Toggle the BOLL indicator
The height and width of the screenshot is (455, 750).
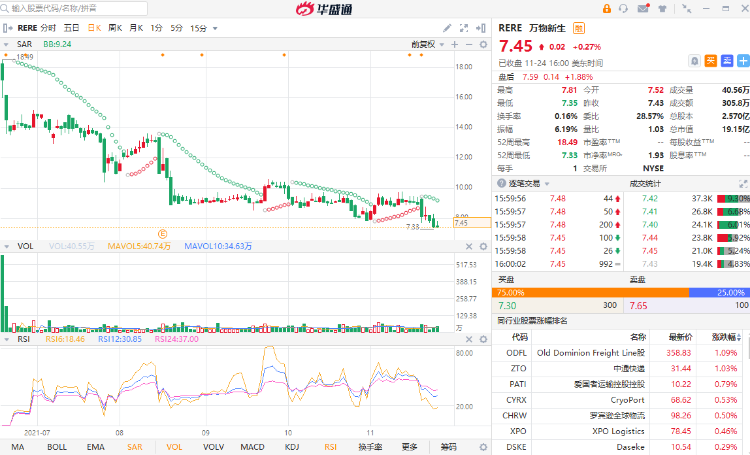[57, 447]
